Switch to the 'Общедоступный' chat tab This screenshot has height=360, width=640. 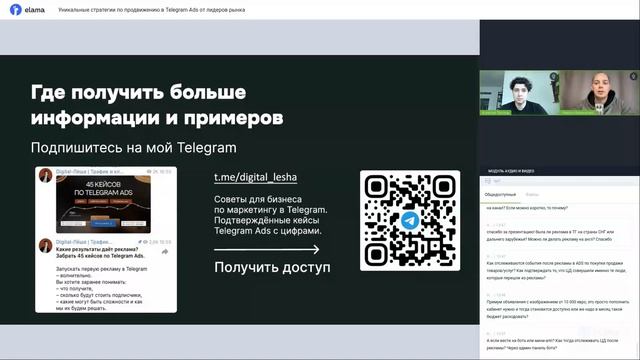coord(500,195)
